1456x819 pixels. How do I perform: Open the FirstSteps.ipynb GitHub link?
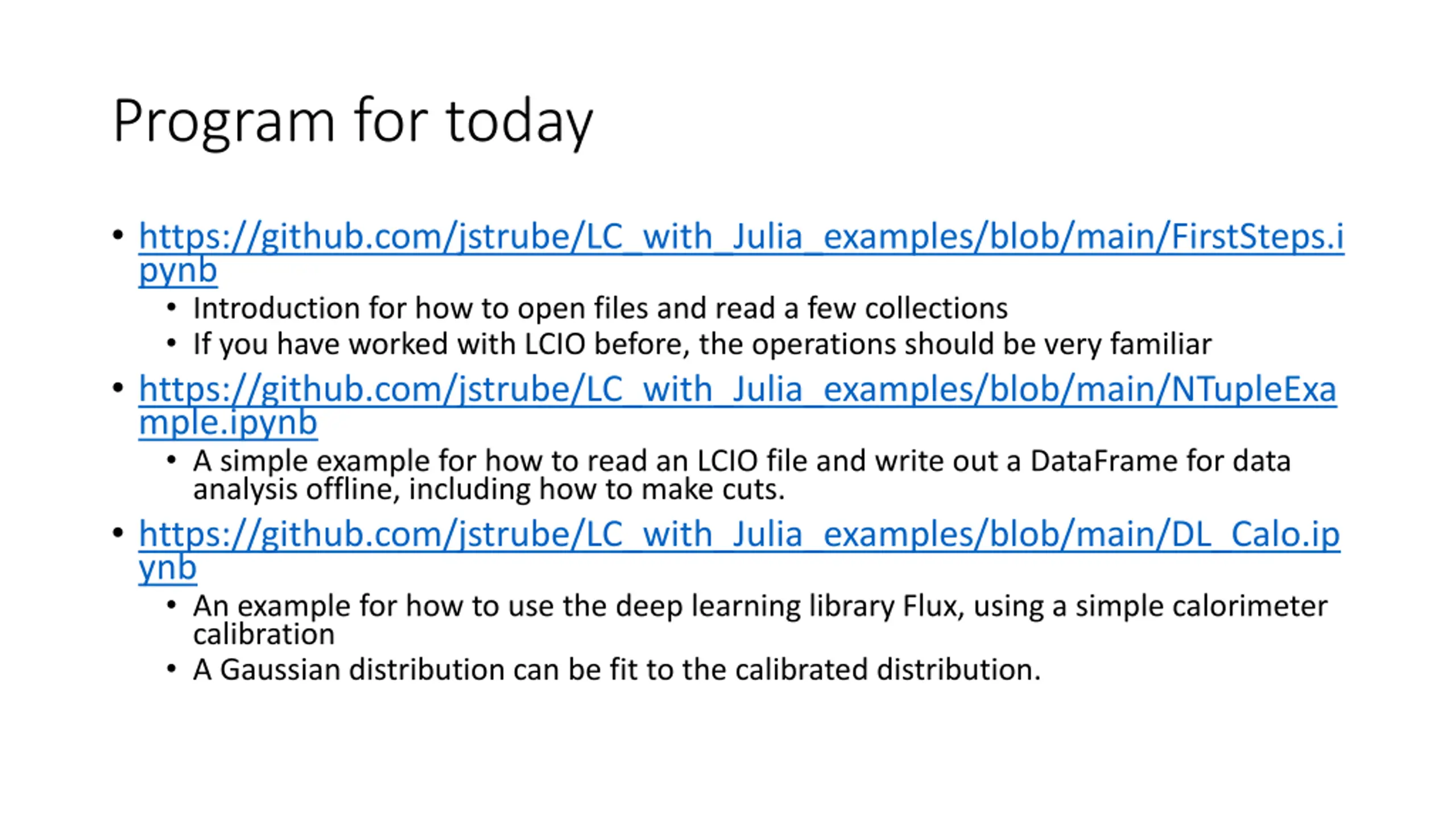coord(741,236)
